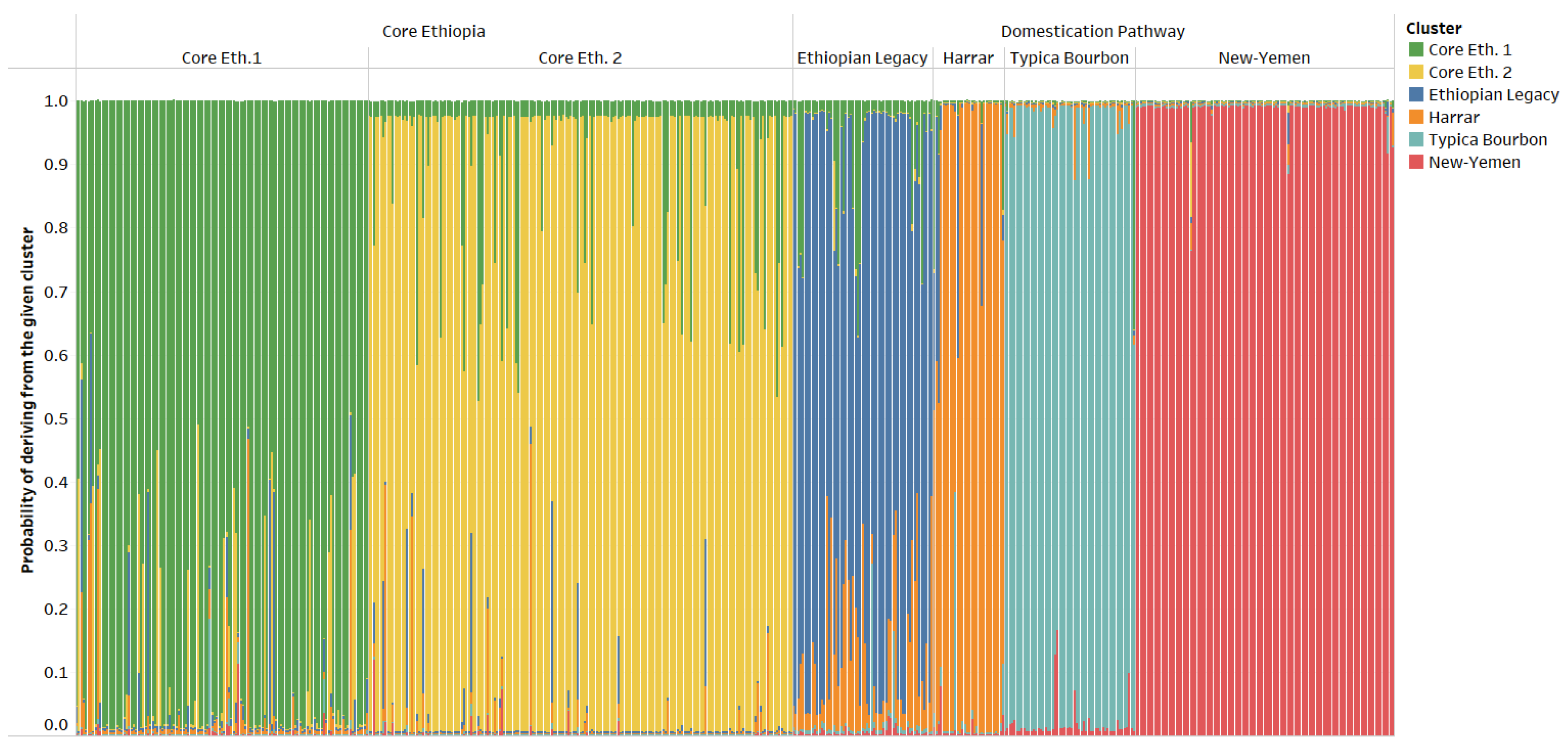Click the Core Eth. 2 column header
The width and height of the screenshot is (1568, 746).
[579, 58]
